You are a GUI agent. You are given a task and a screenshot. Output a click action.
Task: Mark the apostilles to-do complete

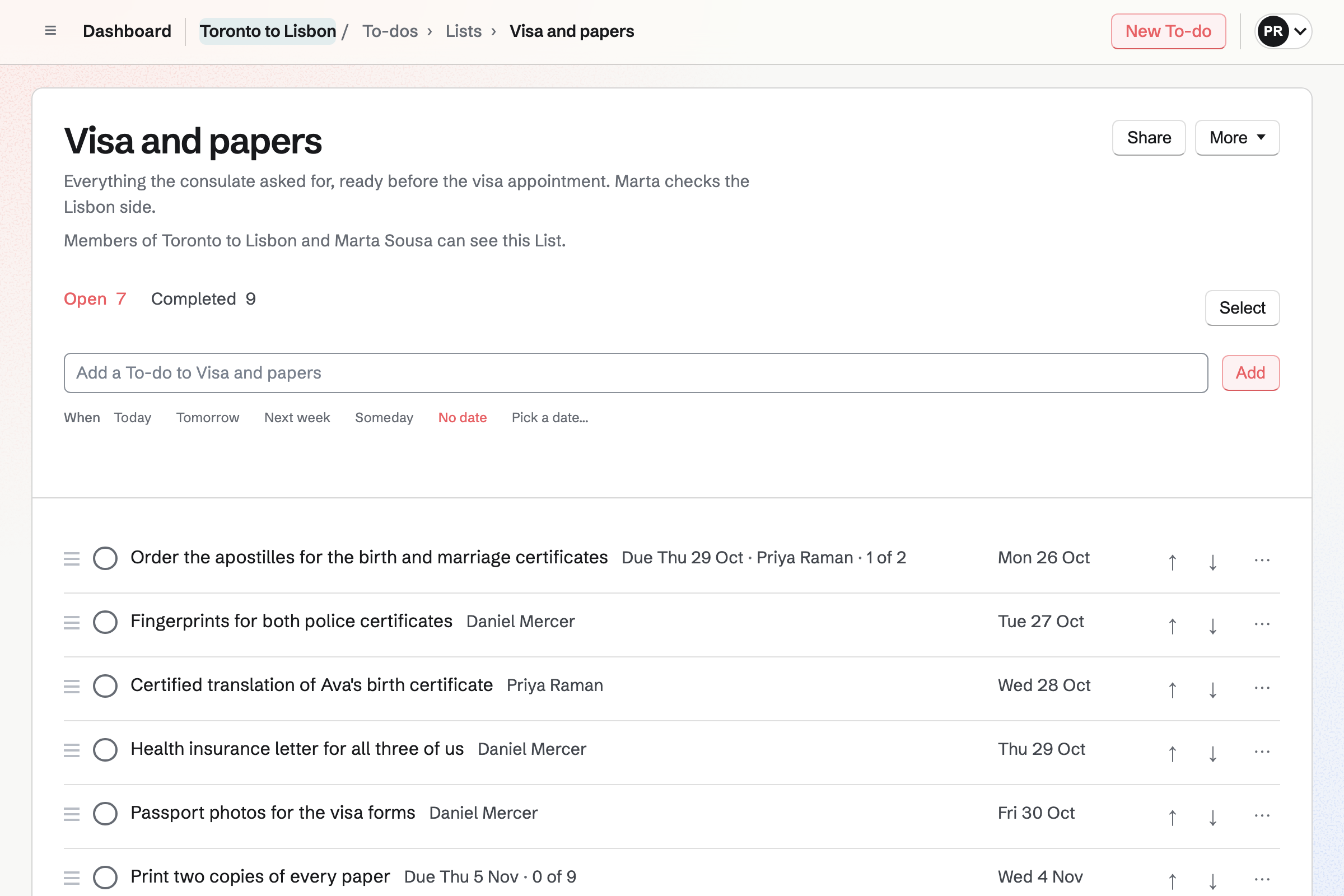pyautogui.click(x=105, y=558)
